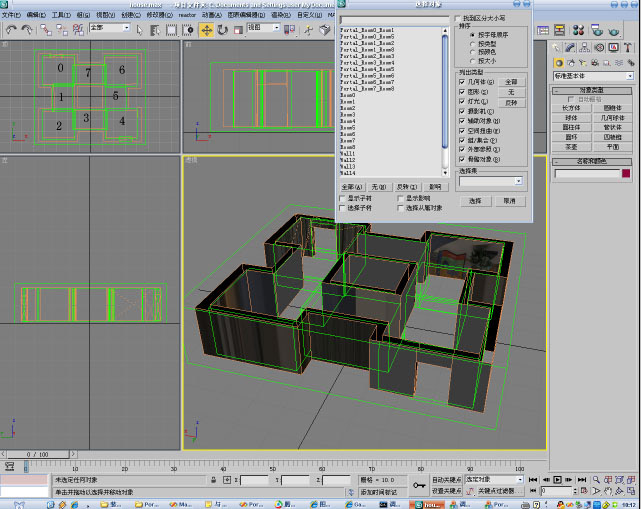Open the standard primitives (标准基本体) dropdown
The height and width of the screenshot is (509, 641).
coord(630,76)
